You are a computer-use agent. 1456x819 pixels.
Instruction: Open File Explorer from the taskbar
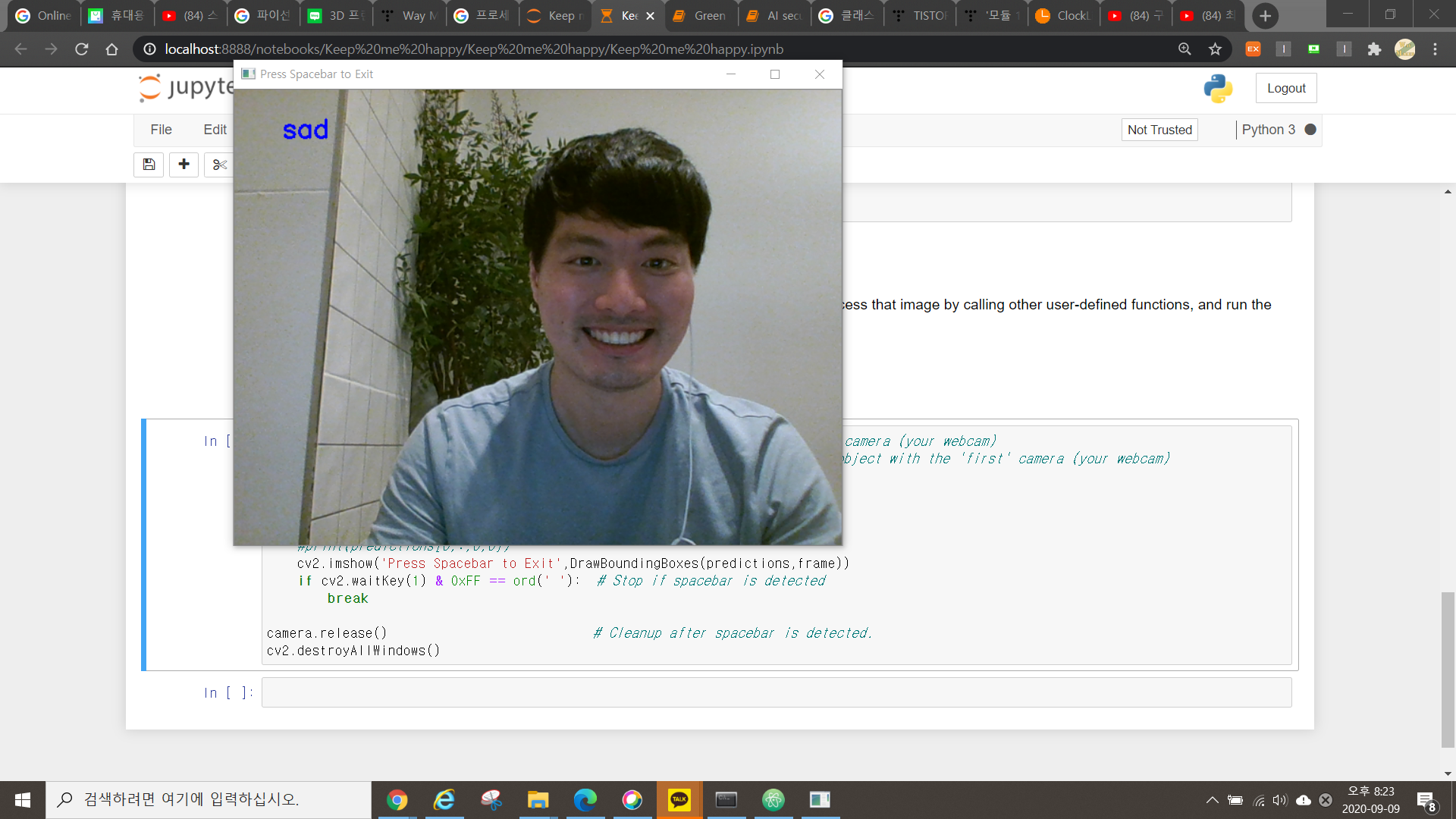point(538,799)
